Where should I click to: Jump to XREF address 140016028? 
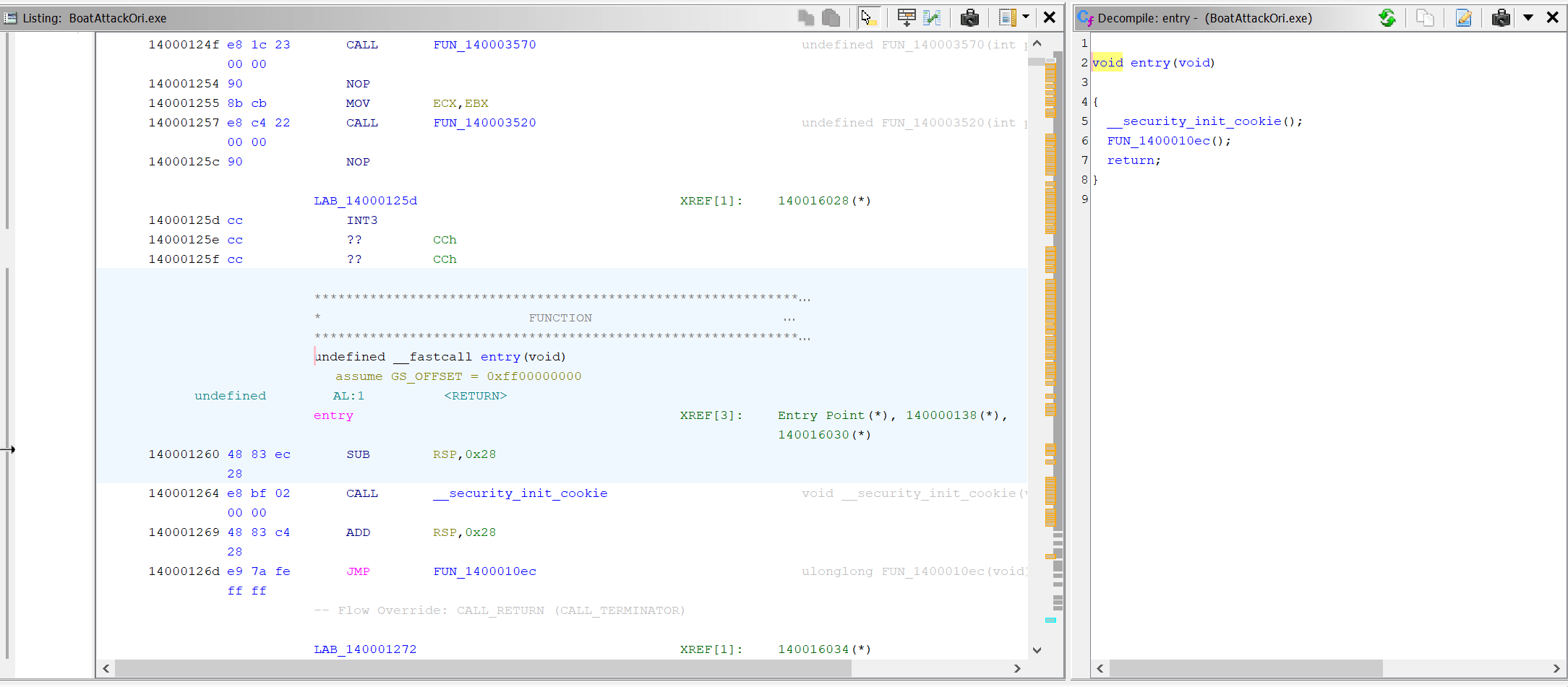click(x=813, y=201)
